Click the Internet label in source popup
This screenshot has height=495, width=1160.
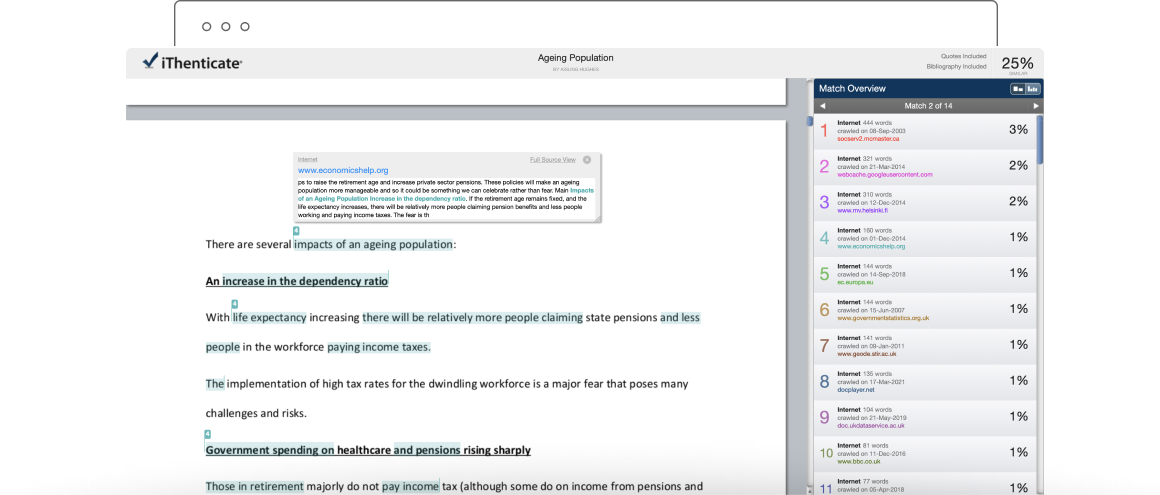tap(307, 160)
